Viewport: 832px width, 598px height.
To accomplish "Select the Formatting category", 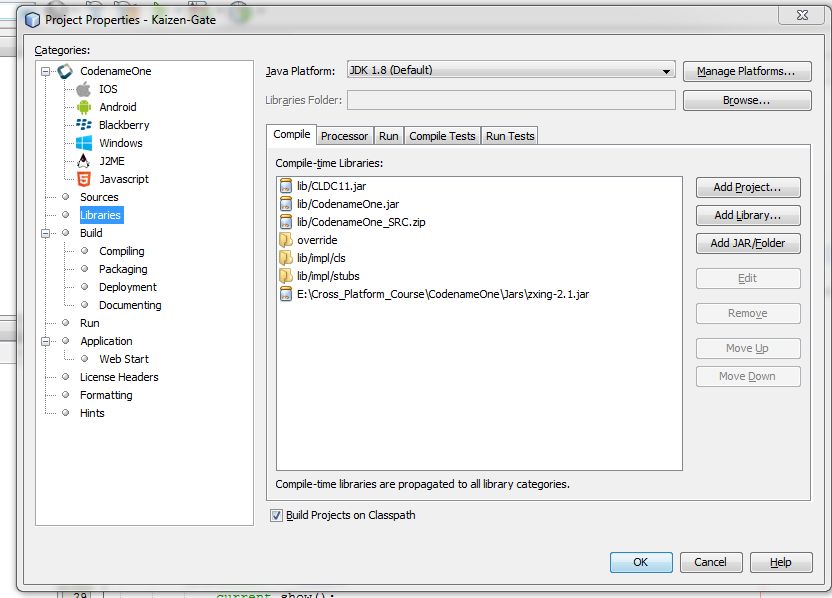I will coord(106,395).
